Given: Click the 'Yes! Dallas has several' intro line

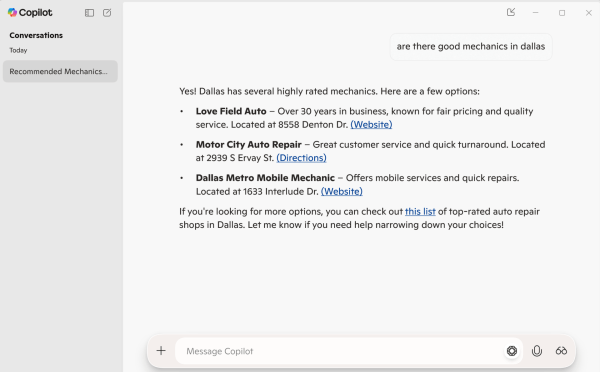Looking at the screenshot, I should coord(329,91).
